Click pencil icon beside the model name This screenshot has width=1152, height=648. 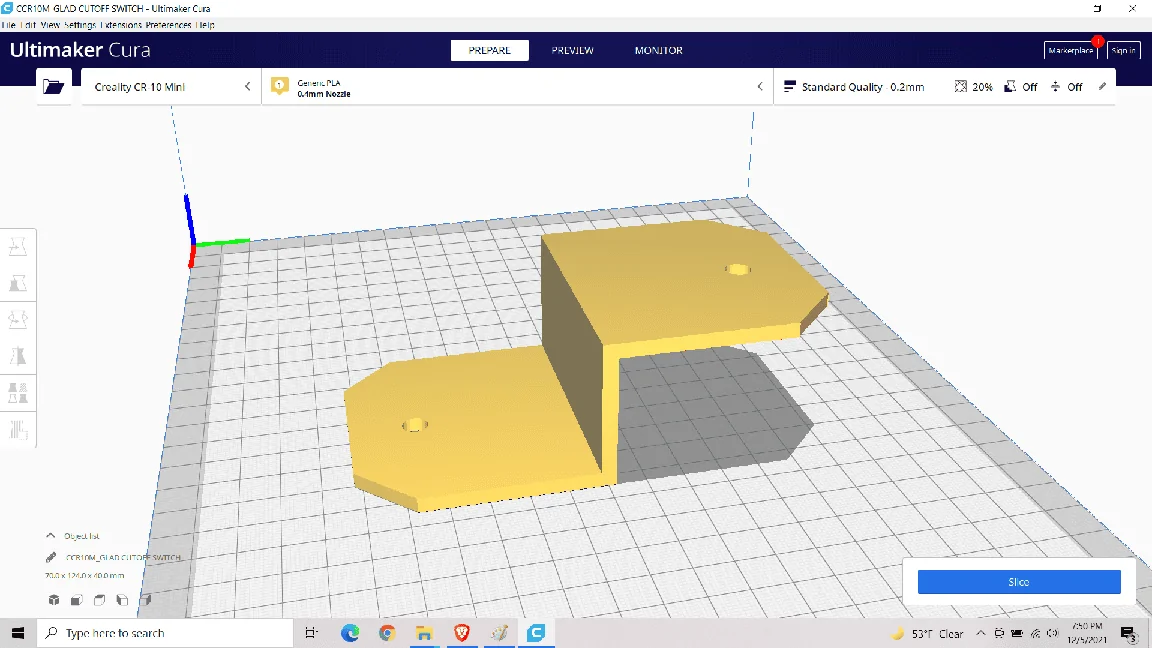pos(51,557)
